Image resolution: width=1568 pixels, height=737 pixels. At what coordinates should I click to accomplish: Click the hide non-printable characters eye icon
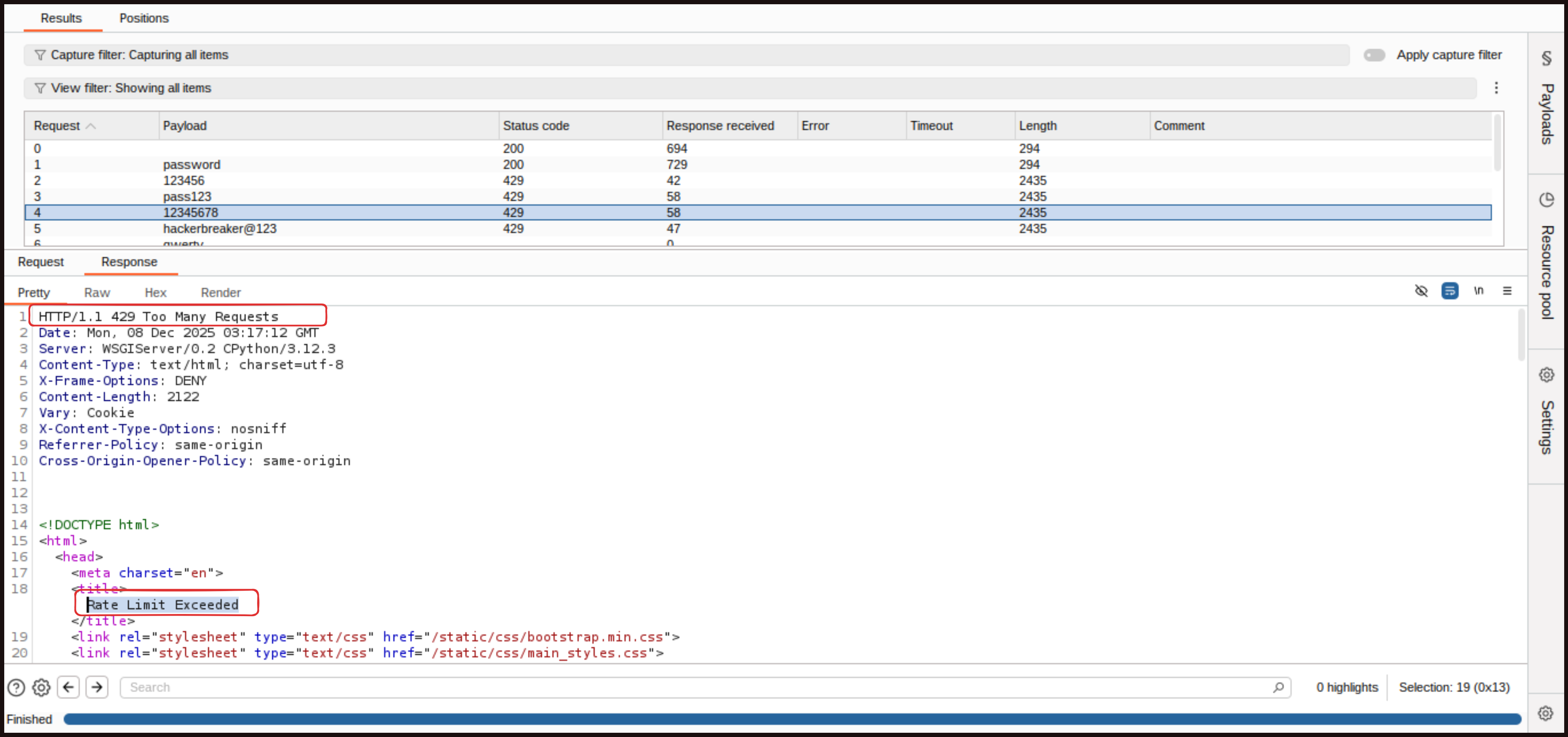pyautogui.click(x=1421, y=291)
